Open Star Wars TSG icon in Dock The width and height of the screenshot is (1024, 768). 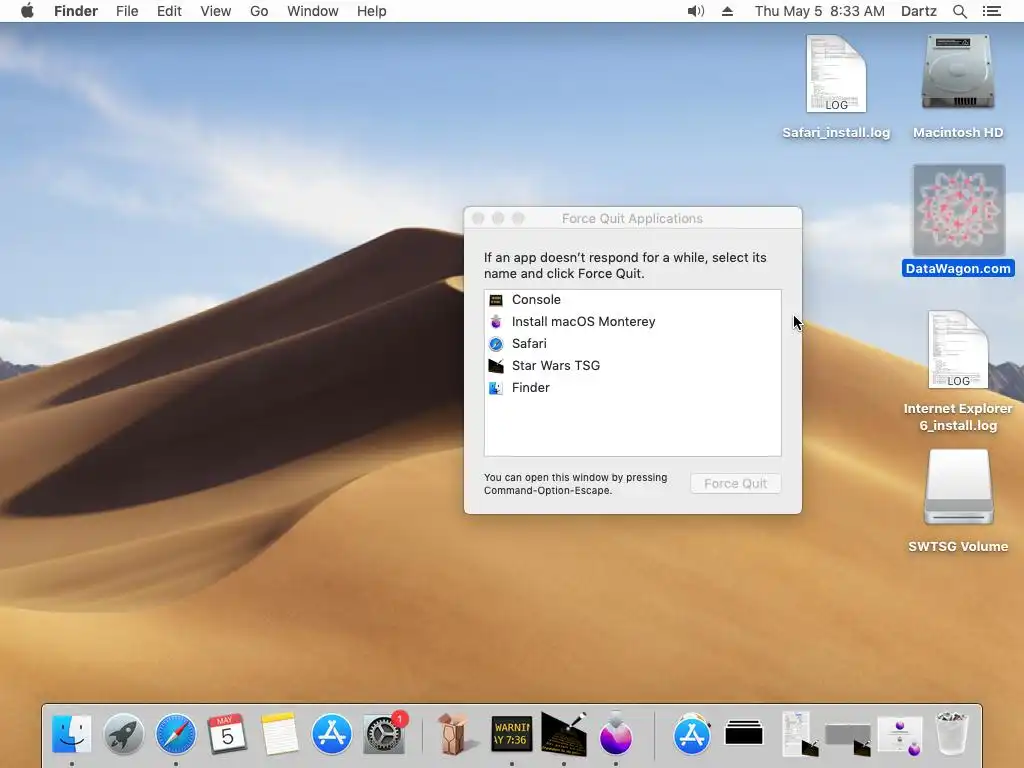point(564,733)
